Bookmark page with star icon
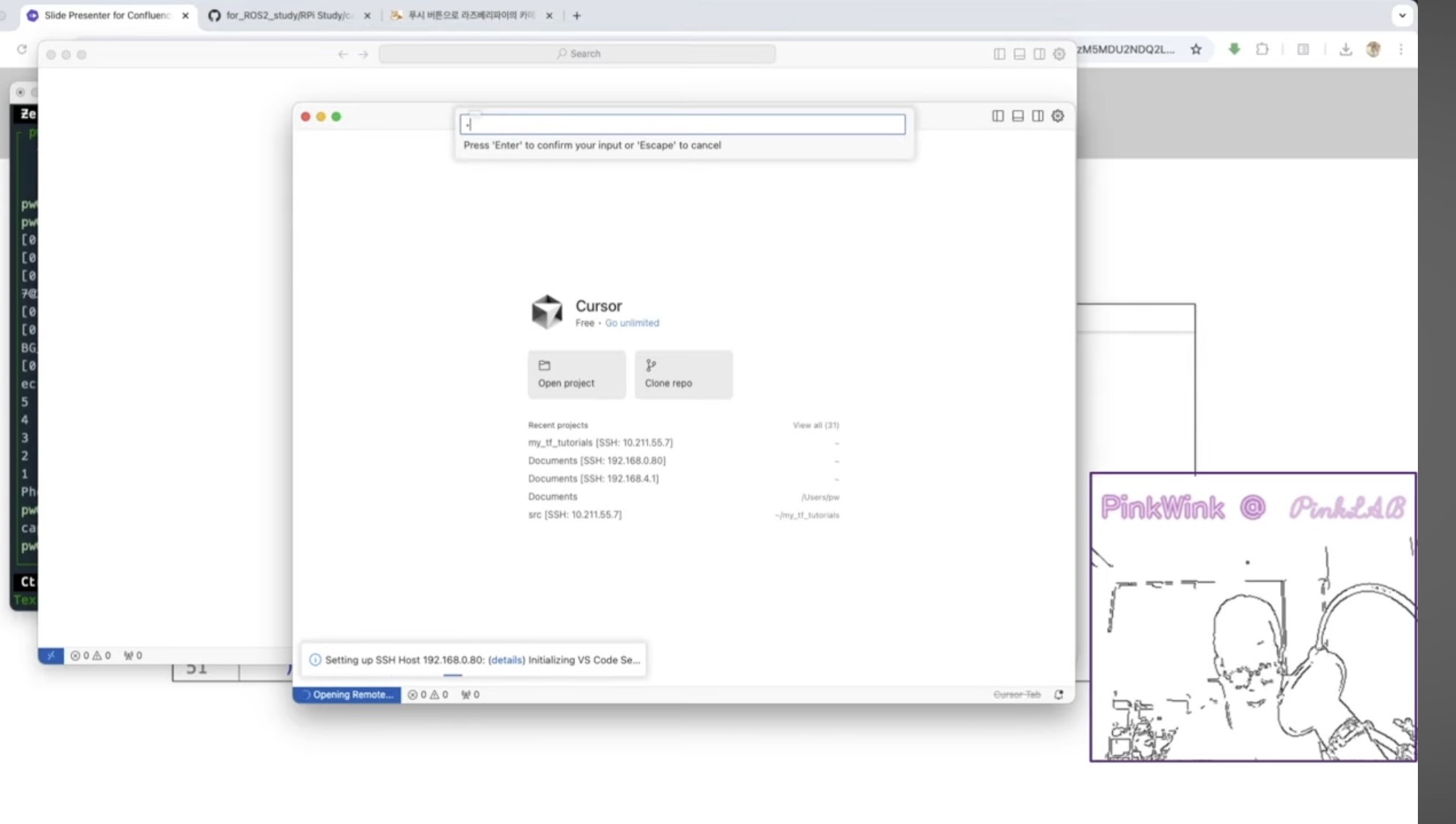Viewport: 1456px width, 824px height. [x=1196, y=49]
